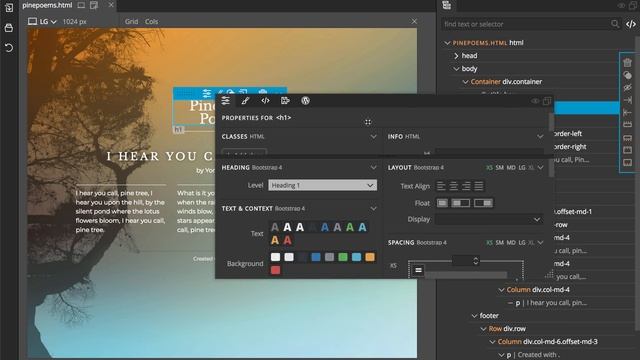
Task: Select PINEPOEMS.HTML html root node
Action: (x=488, y=43)
